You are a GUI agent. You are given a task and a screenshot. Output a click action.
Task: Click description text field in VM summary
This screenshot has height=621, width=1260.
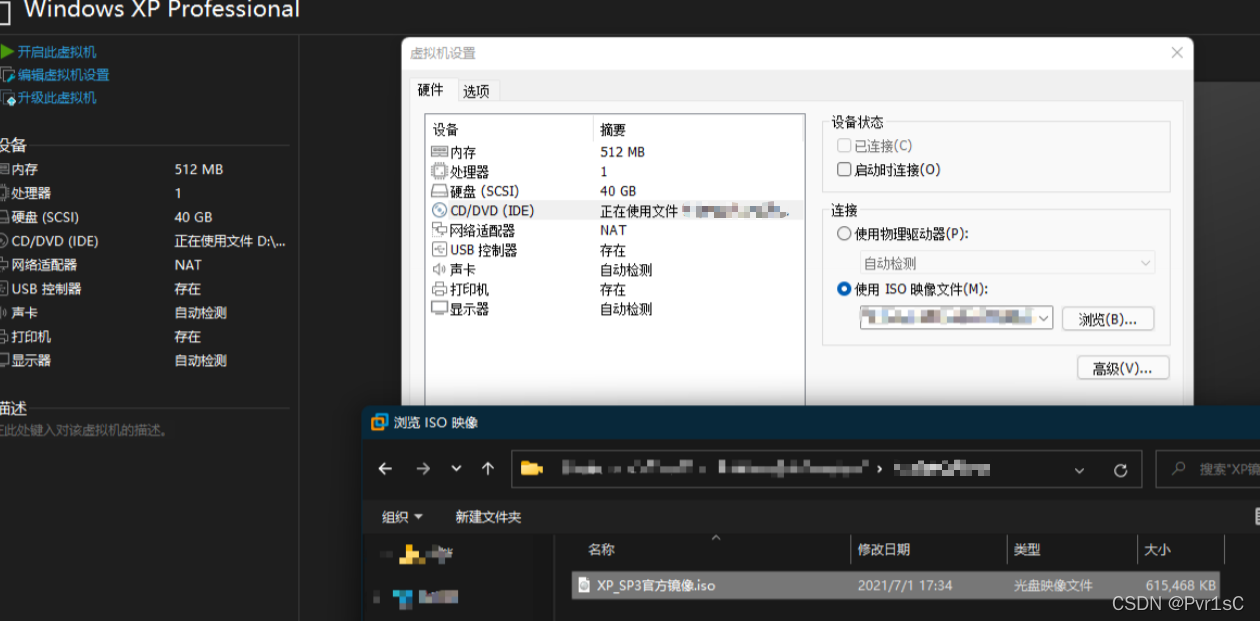tap(84, 431)
